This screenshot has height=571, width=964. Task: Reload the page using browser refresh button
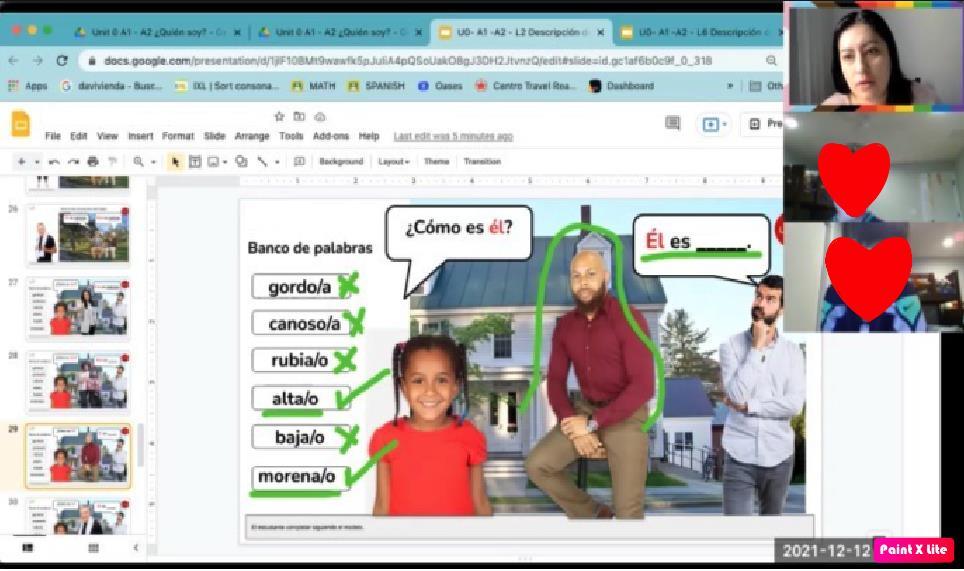tap(63, 61)
